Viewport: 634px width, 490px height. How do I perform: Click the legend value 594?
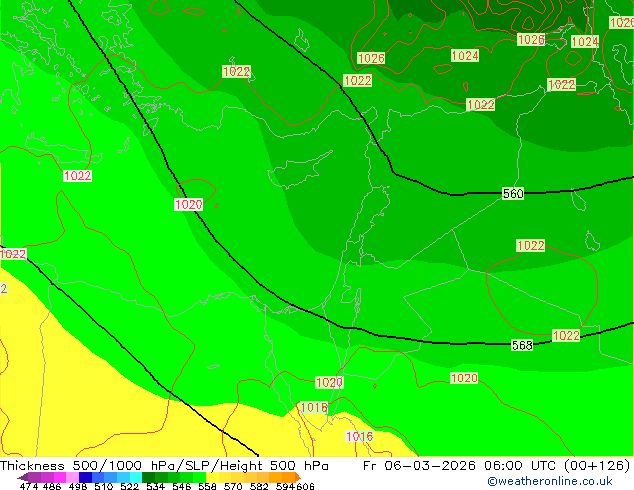pyautogui.click(x=285, y=486)
